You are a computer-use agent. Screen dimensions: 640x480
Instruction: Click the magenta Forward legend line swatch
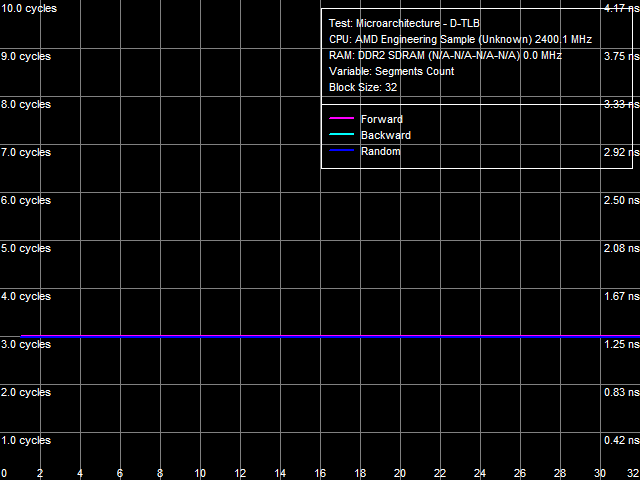click(x=342, y=120)
